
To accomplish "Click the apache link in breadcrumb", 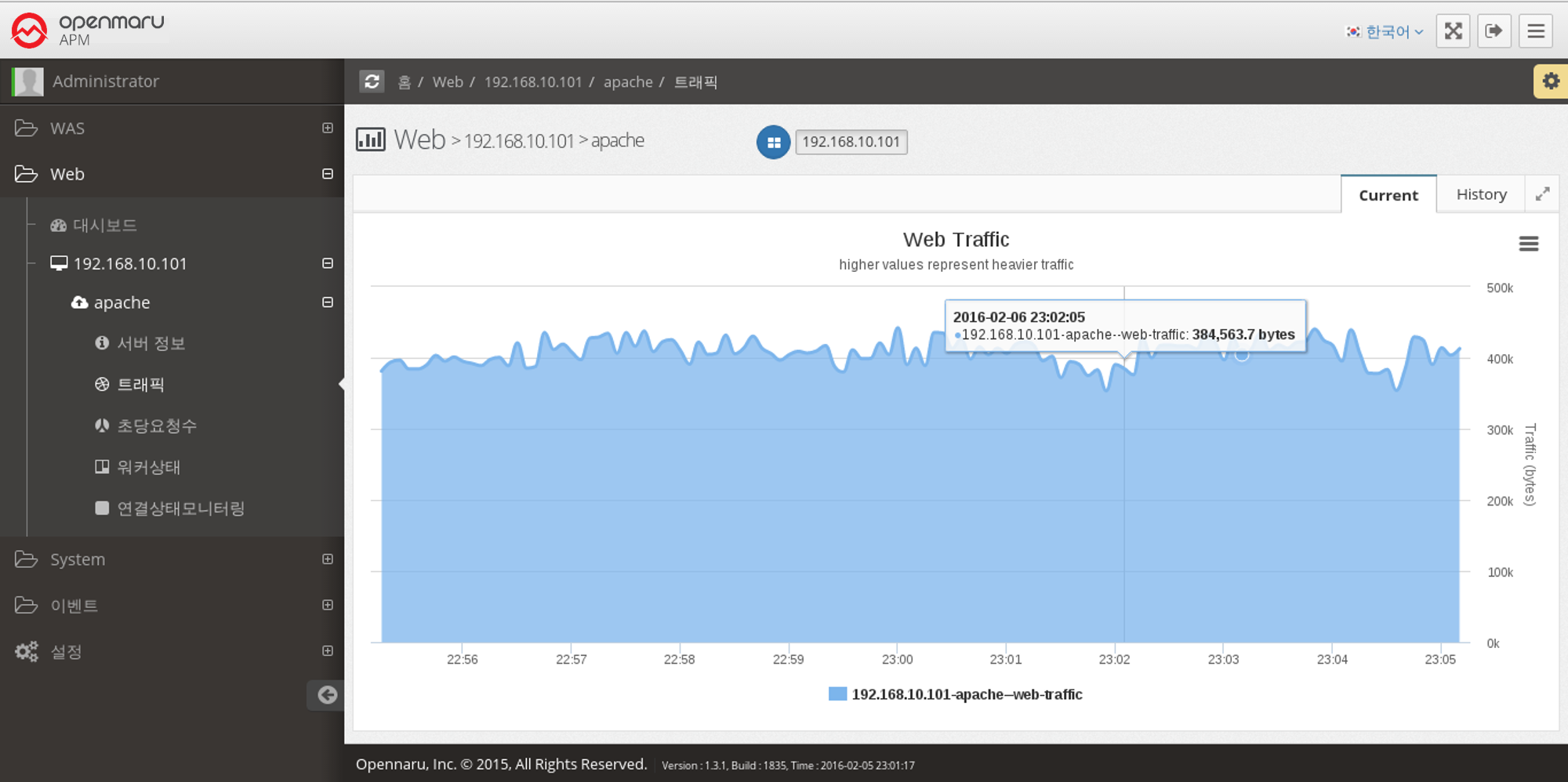I will click(627, 82).
